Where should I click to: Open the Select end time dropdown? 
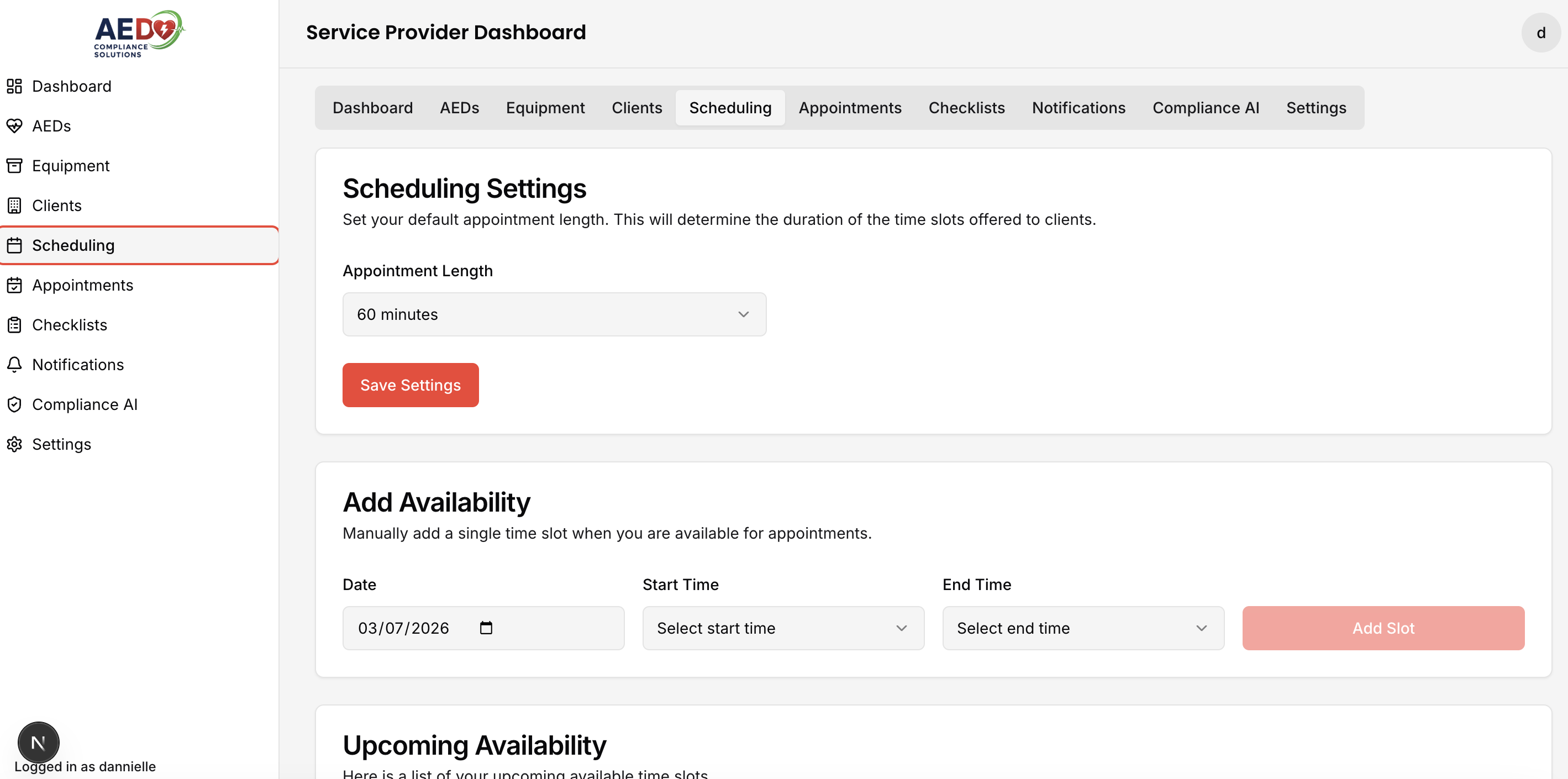point(1083,628)
